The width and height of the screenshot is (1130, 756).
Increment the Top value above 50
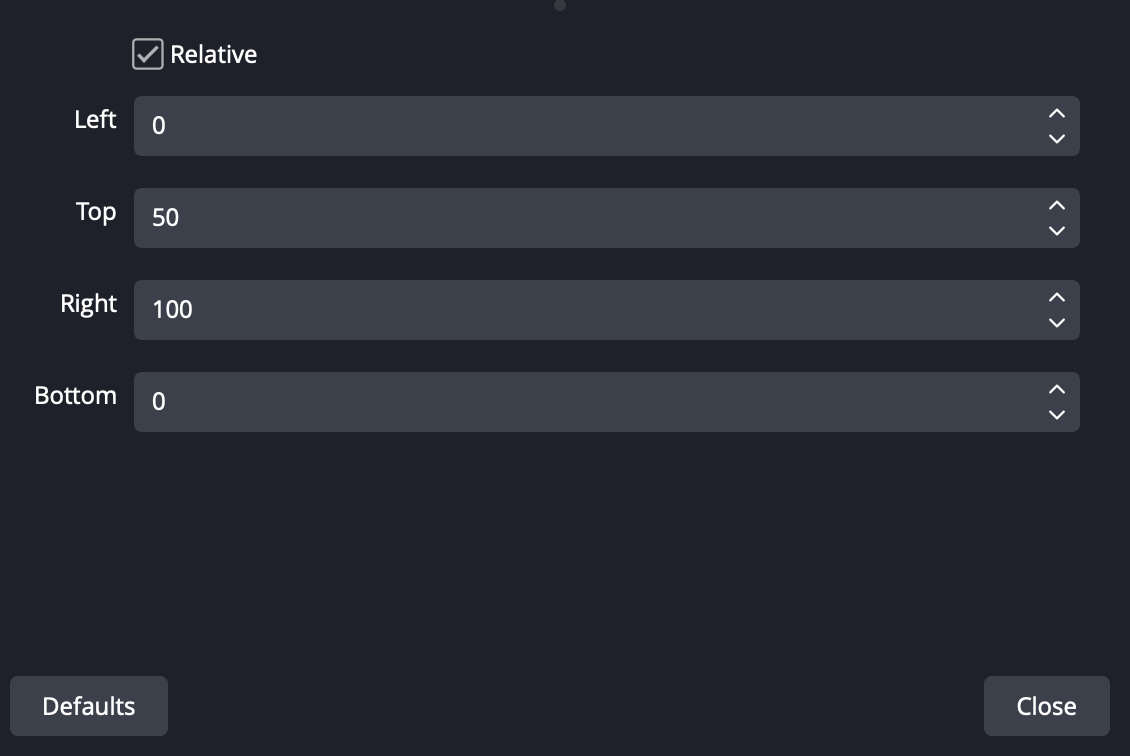click(x=1056, y=206)
